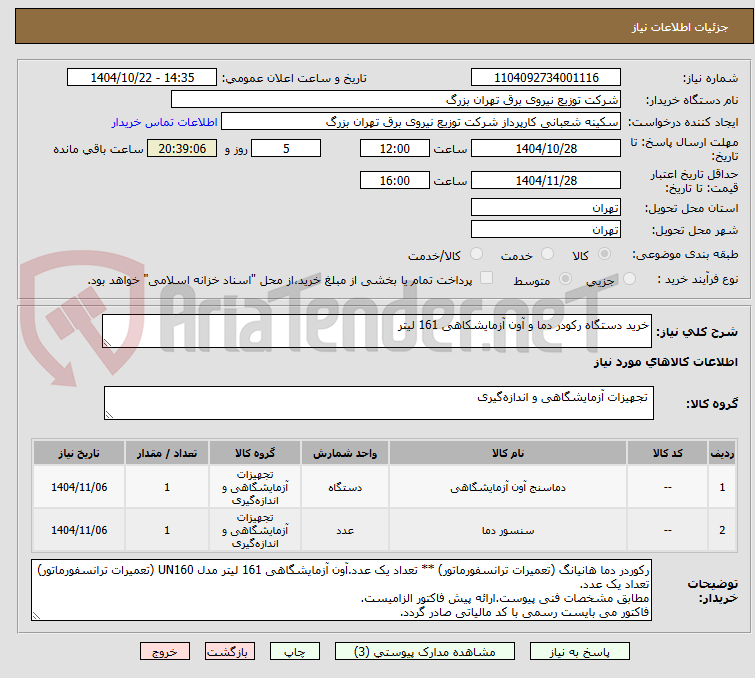This screenshot has height=678, width=755.
Task: Click the buyer organization name field
Action: click(x=395, y=100)
